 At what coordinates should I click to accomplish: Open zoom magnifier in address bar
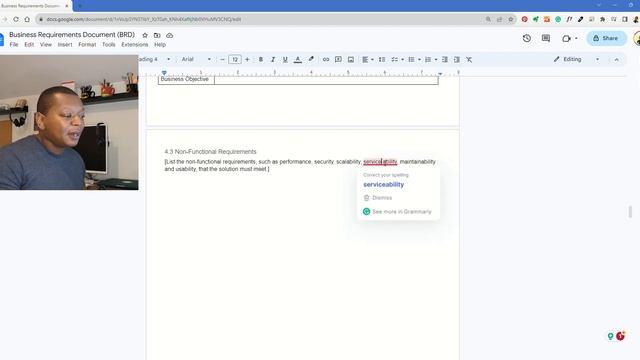pos(488,19)
